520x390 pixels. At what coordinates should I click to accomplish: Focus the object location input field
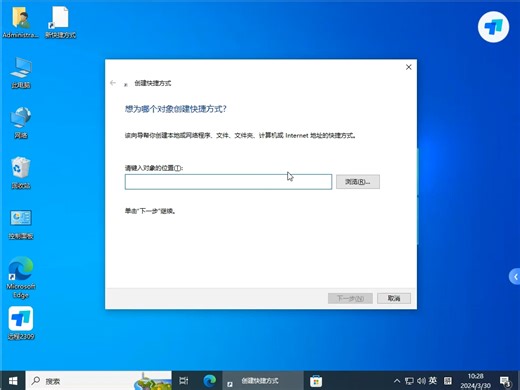228,182
